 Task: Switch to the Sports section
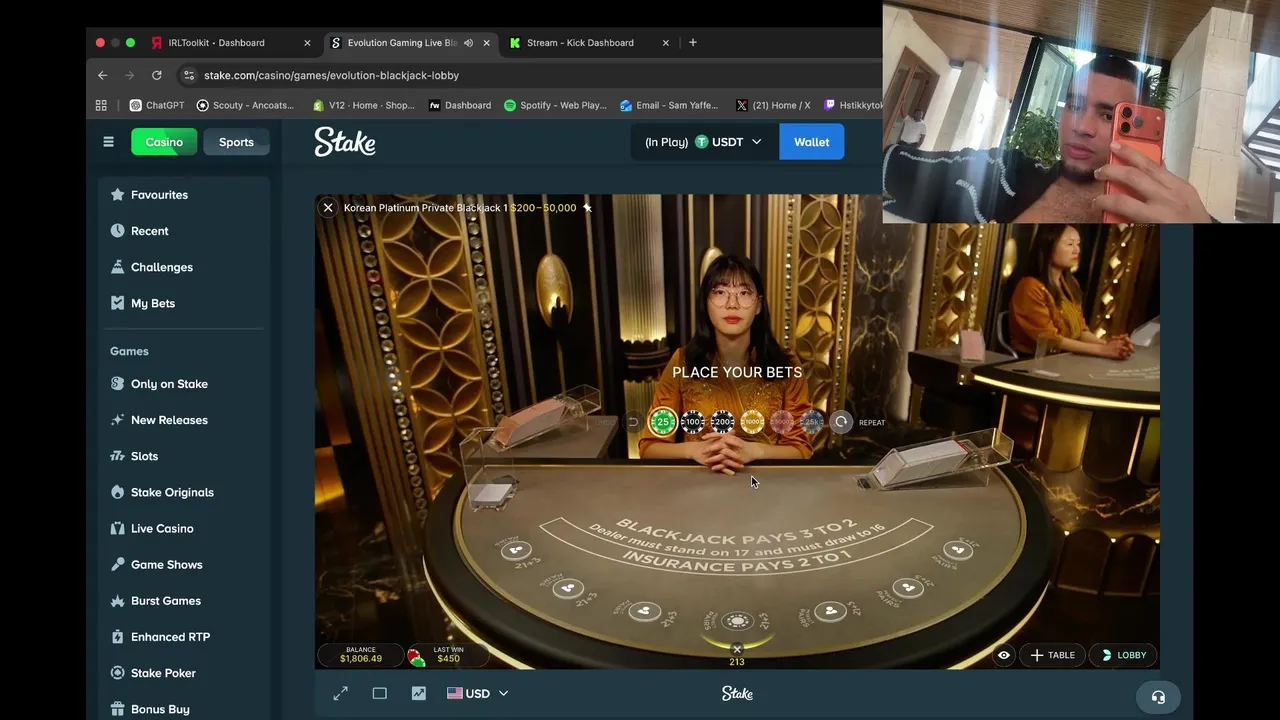coord(236,142)
